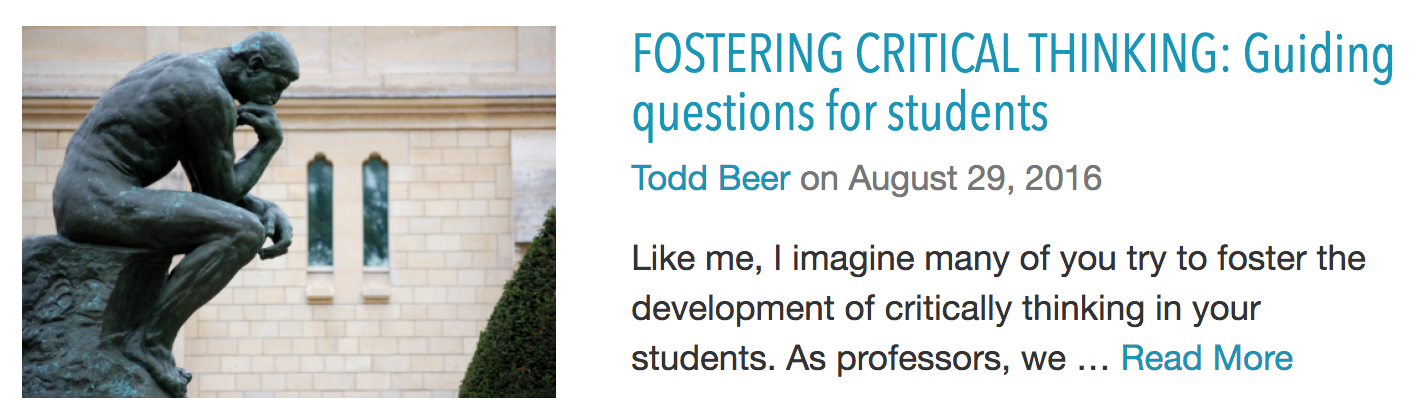Viewport: 1428px width, 408px height.
Task: Click the Todd Beer author link
Action: [710, 180]
